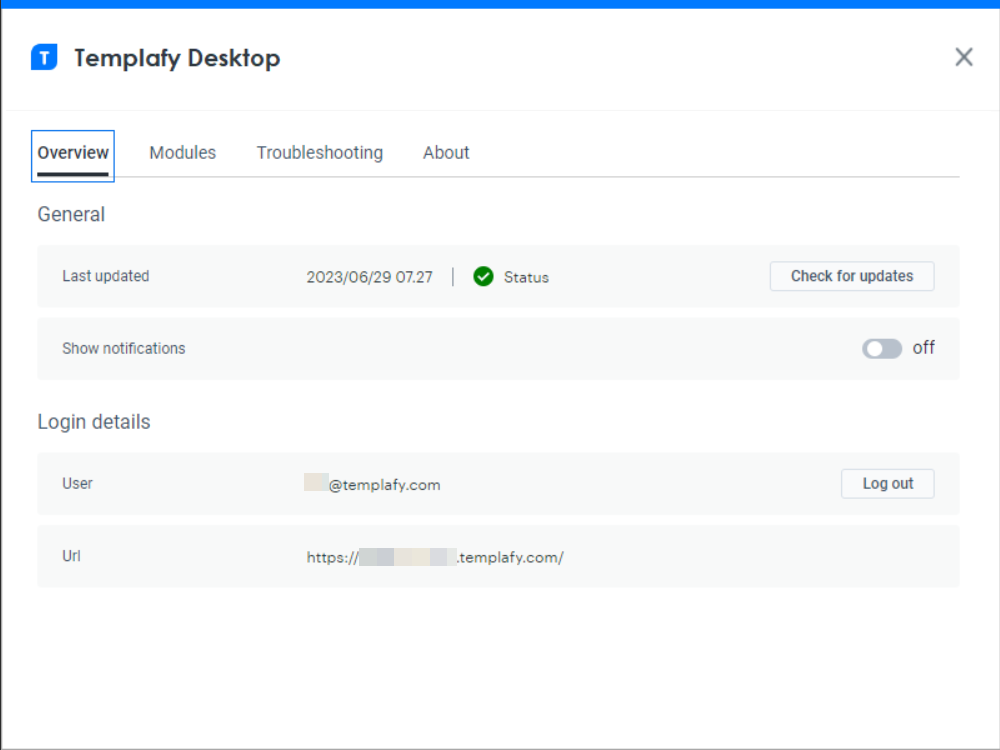Viewport: 1000px width, 750px height.
Task: Click the Status label text
Action: click(x=526, y=277)
